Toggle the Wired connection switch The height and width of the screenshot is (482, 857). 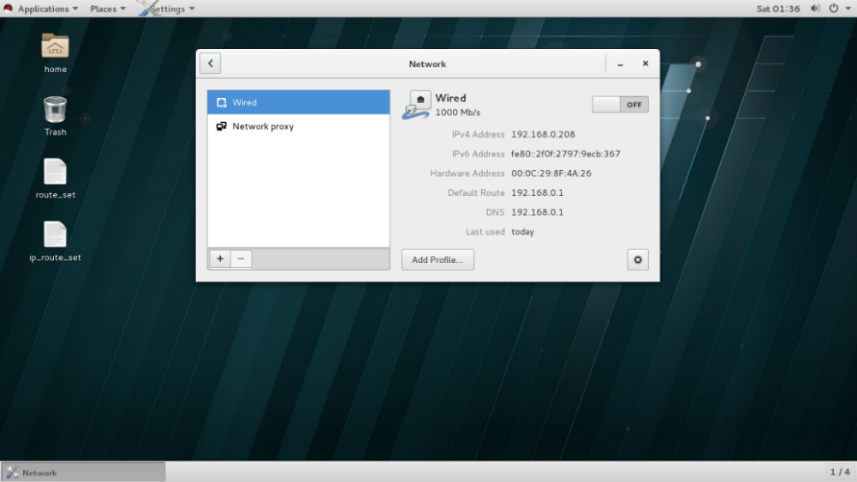point(620,104)
